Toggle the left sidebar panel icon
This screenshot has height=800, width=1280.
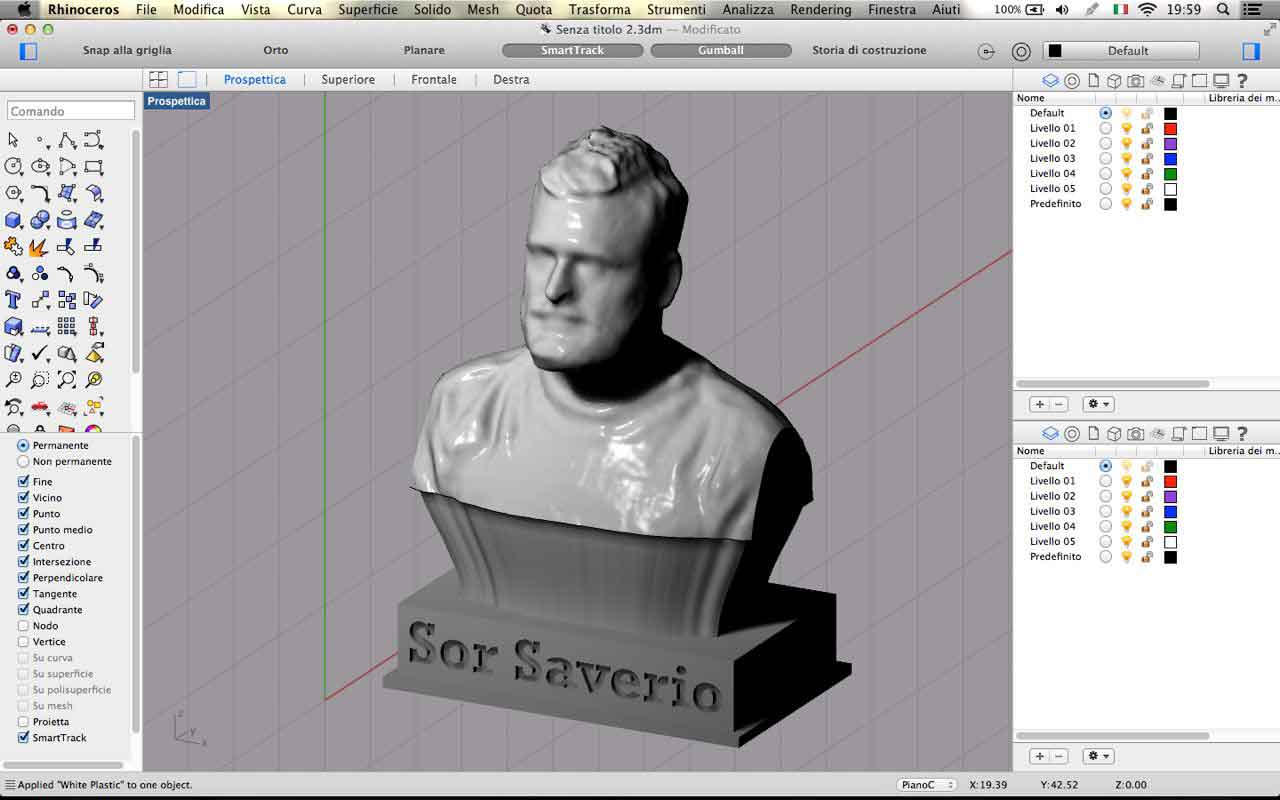(x=28, y=51)
